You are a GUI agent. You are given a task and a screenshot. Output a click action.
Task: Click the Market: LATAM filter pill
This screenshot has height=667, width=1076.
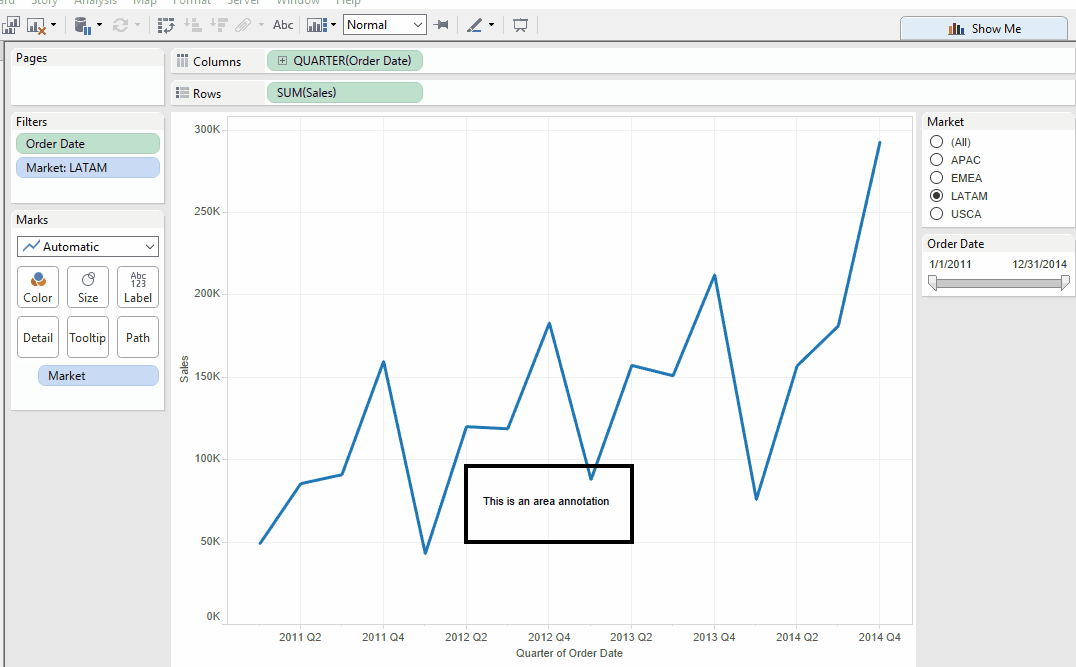pos(87,168)
